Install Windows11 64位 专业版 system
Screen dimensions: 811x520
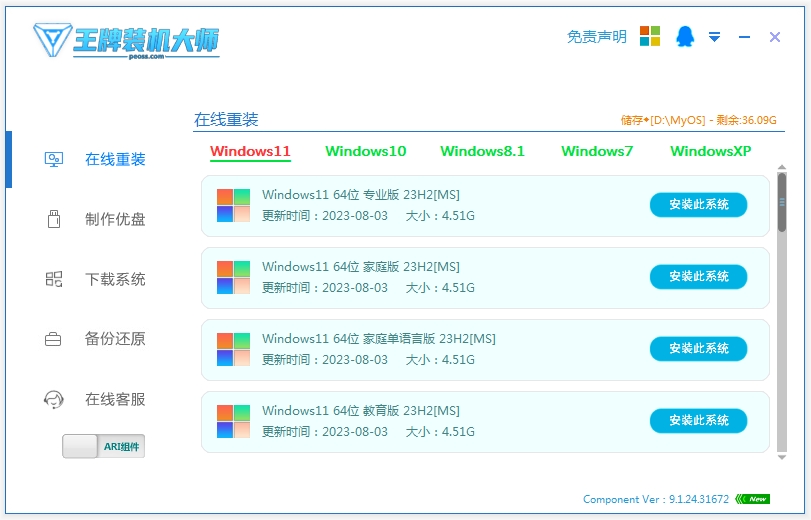(698, 205)
